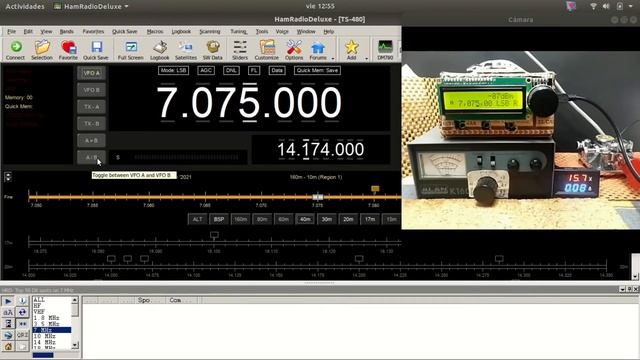Select 14 MHz in the band list
The image size is (640, 360).
(x=44, y=342)
